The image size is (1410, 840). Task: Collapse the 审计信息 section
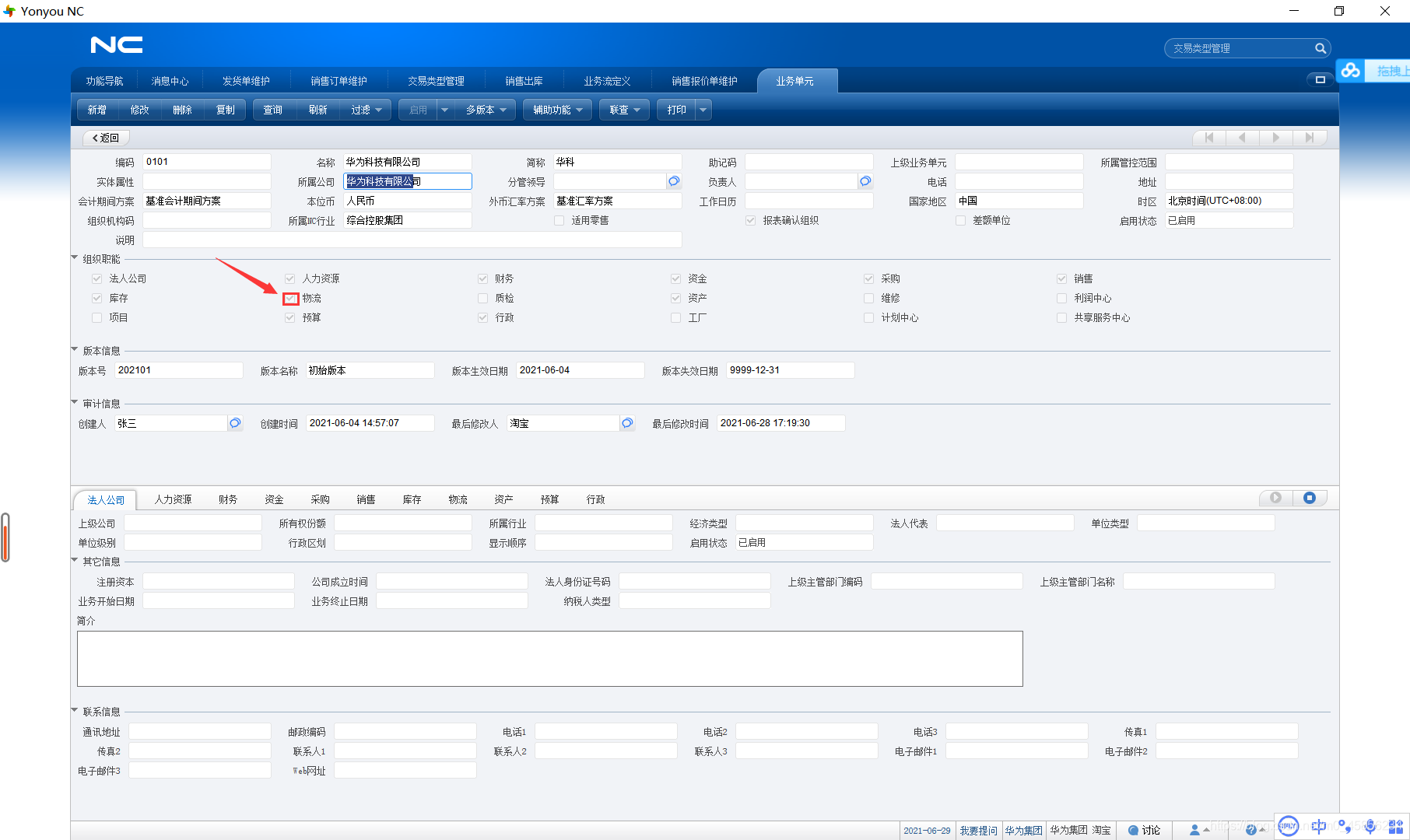pyautogui.click(x=75, y=402)
